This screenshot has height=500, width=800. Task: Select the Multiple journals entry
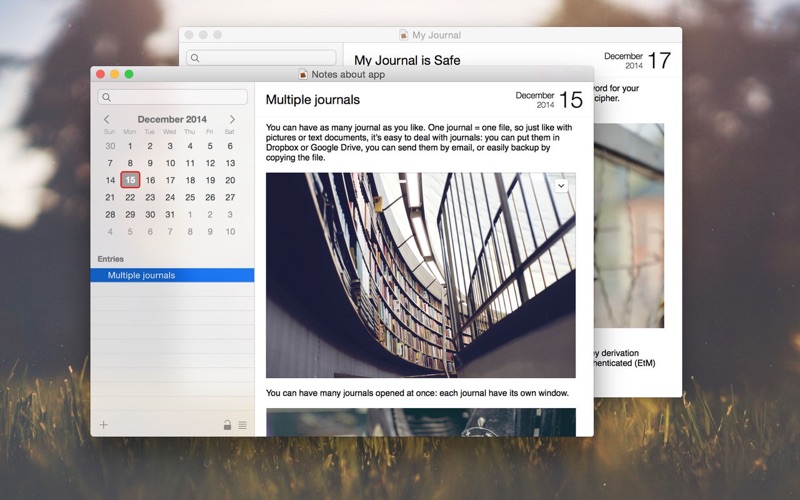[172, 275]
